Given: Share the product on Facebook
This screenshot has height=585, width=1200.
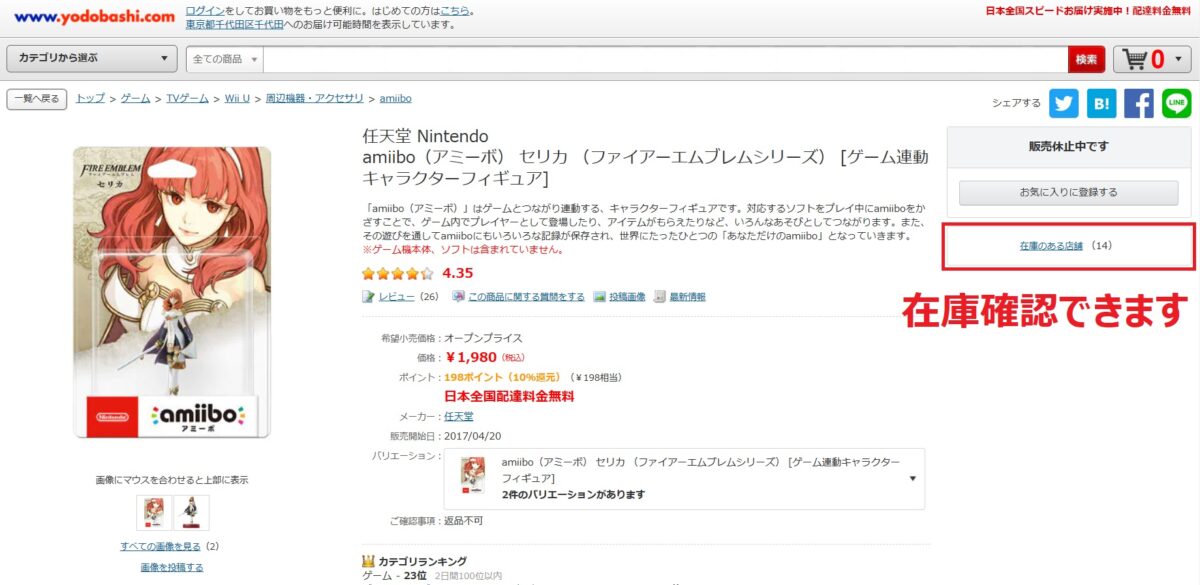Looking at the screenshot, I should 1139,102.
